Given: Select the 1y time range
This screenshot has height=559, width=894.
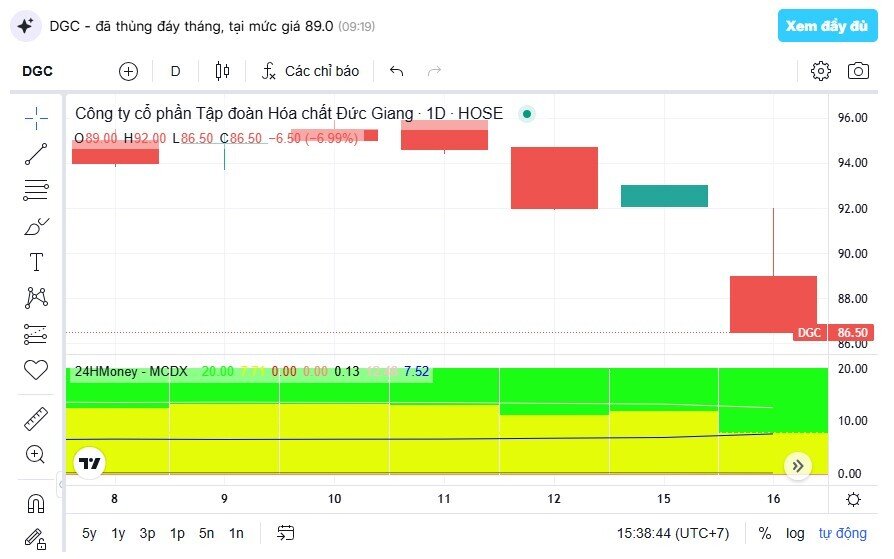Looking at the screenshot, I should pos(119,533).
